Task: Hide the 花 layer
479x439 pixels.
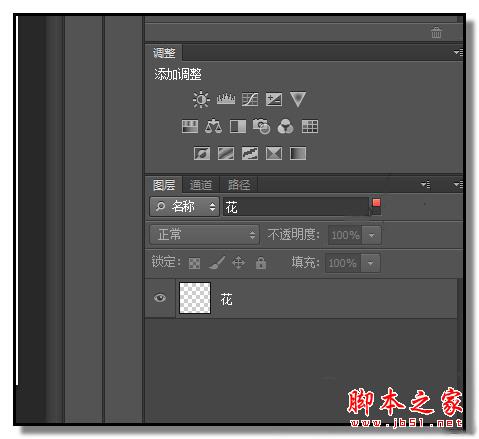Action: click(160, 298)
